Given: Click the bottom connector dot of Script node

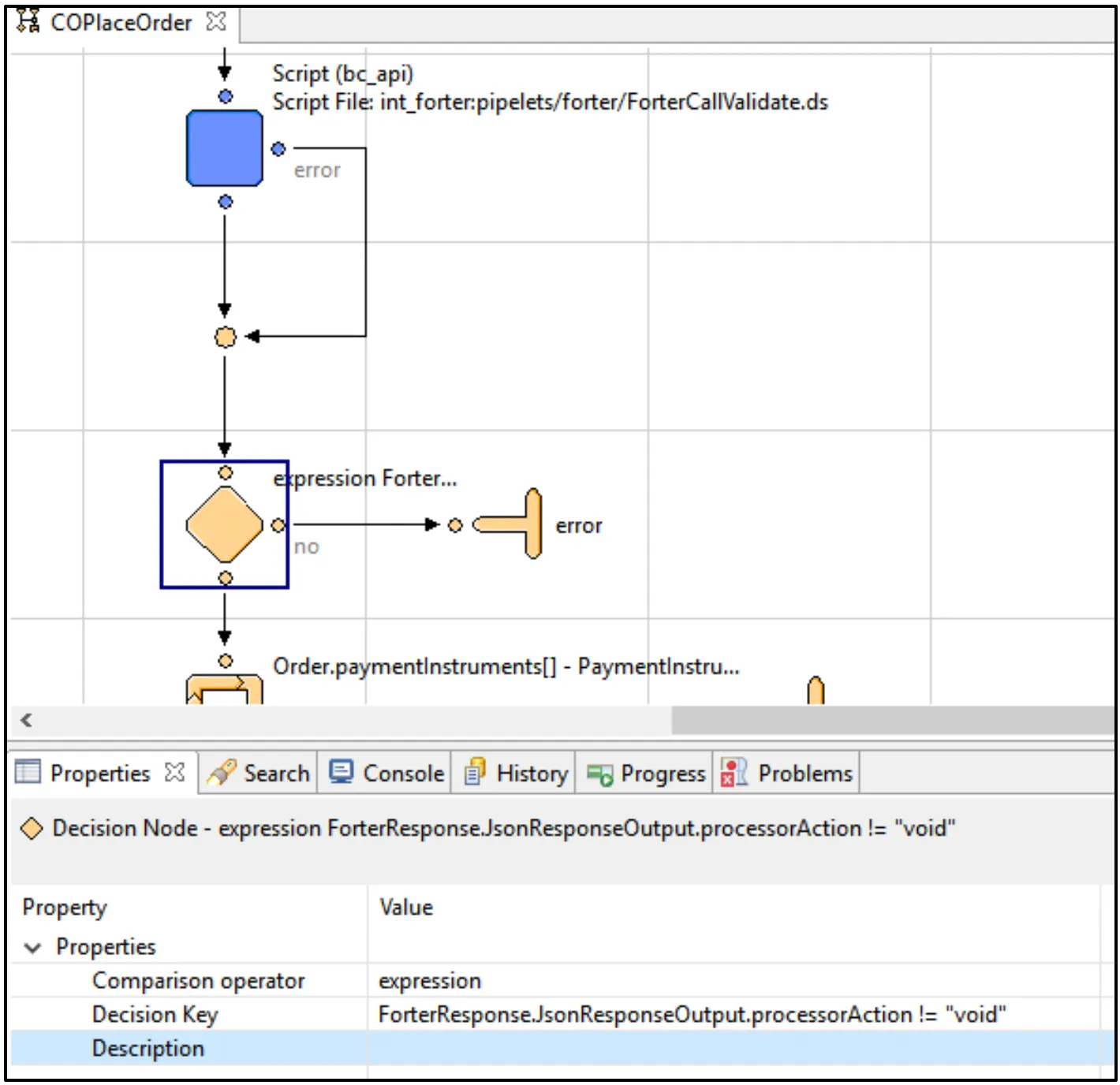Looking at the screenshot, I should click(x=226, y=202).
